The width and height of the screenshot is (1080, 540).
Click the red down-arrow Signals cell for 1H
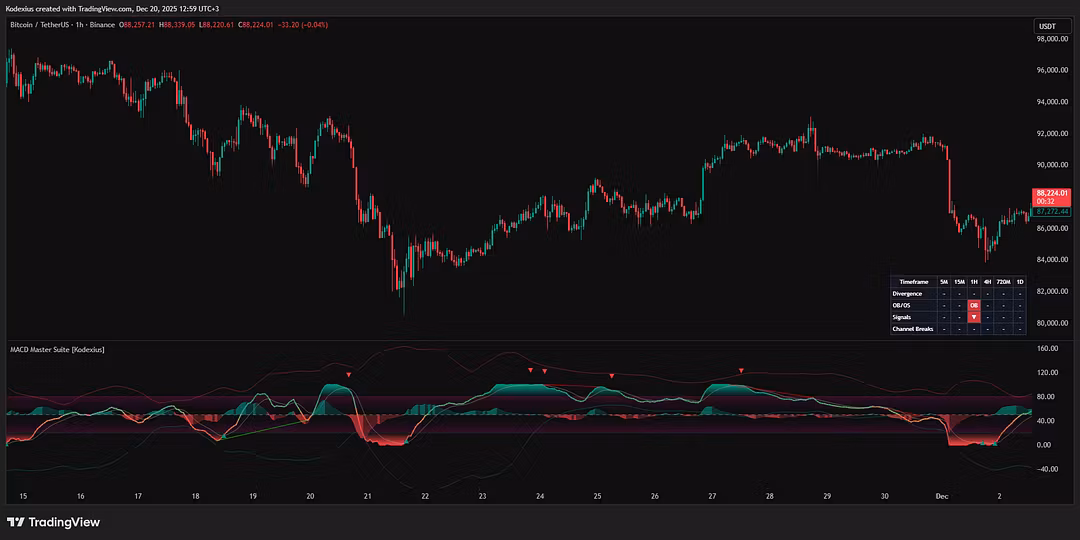(973, 317)
